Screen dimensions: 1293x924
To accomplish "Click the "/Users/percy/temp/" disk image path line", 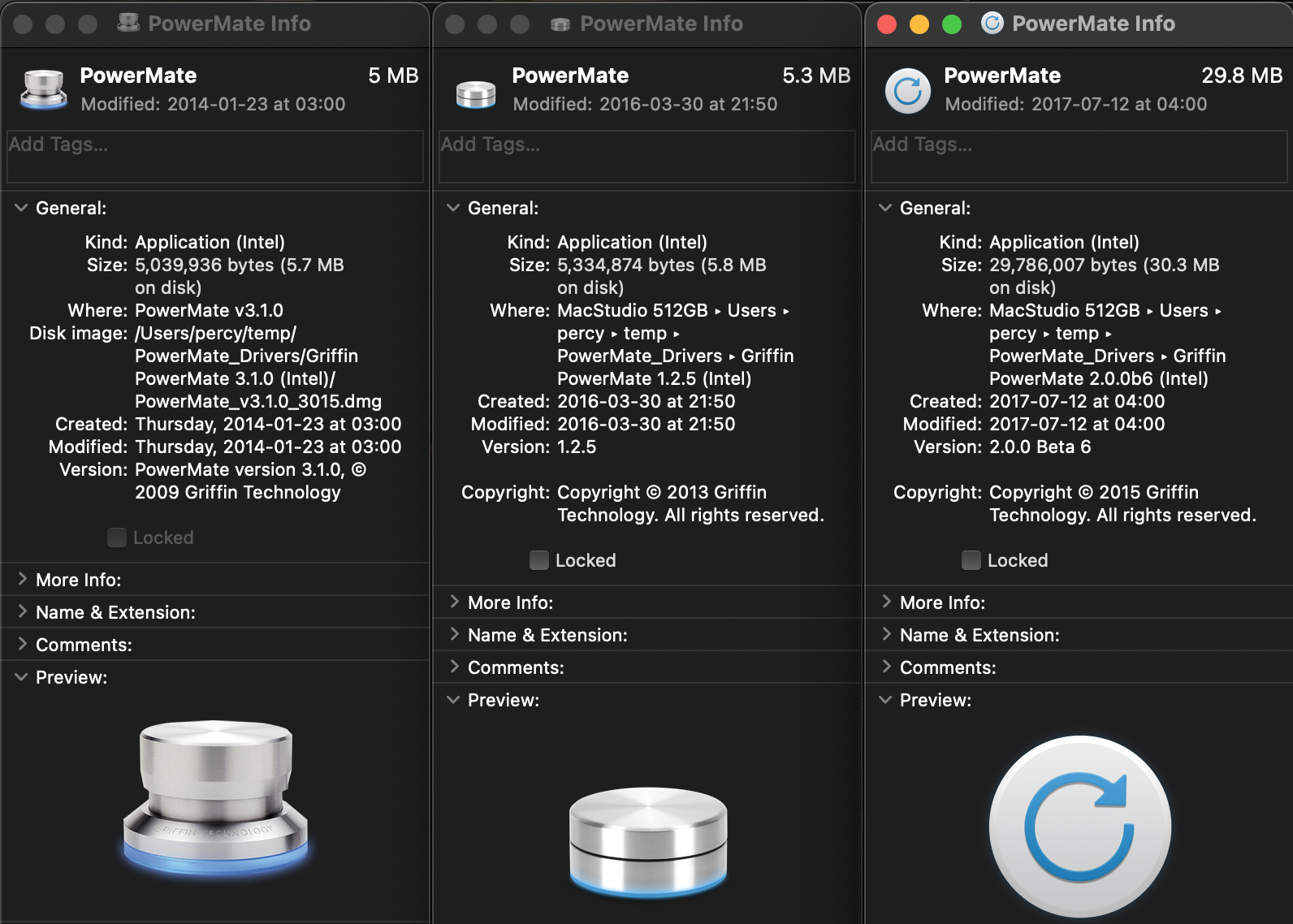I will pyautogui.click(x=216, y=333).
